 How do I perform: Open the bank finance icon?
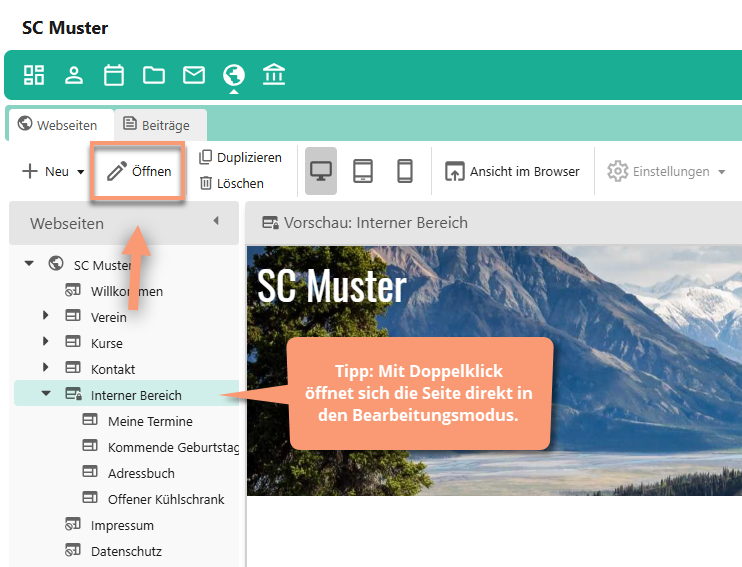[x=274, y=75]
